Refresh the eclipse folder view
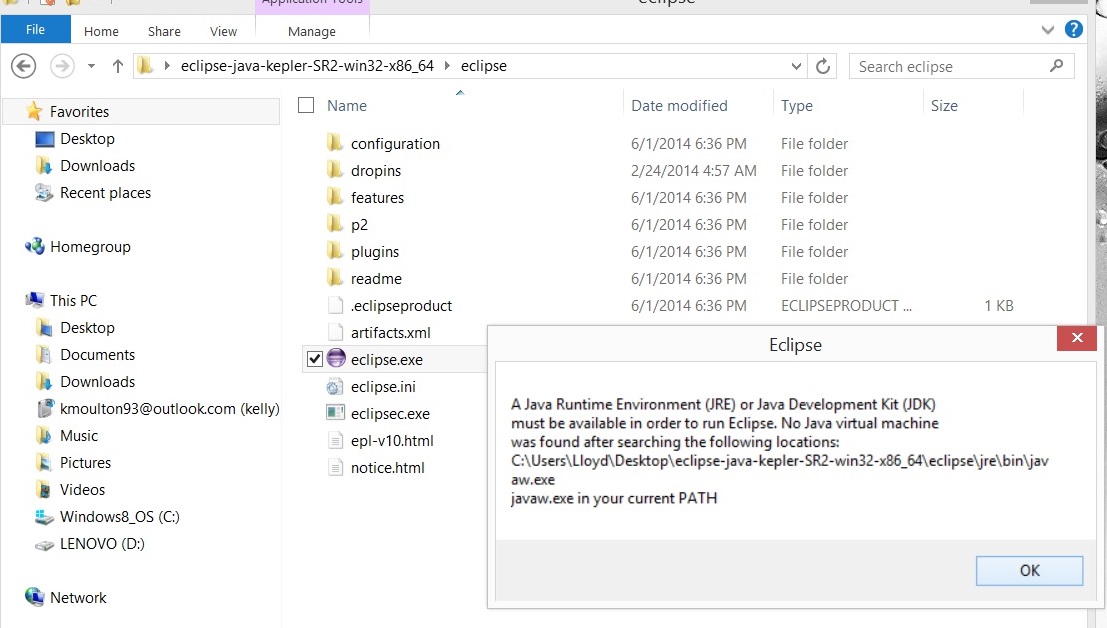This screenshot has height=628, width=1107. tap(822, 66)
